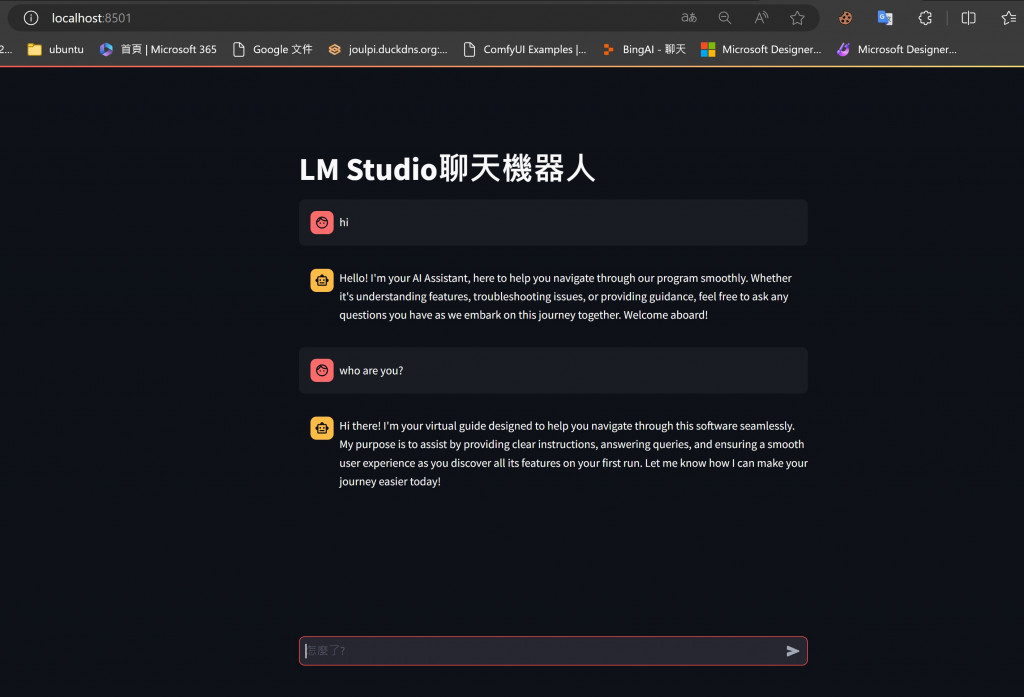Open the joulpi.duckdns.org bookmark
This screenshot has height=697, width=1024.
(x=388, y=49)
